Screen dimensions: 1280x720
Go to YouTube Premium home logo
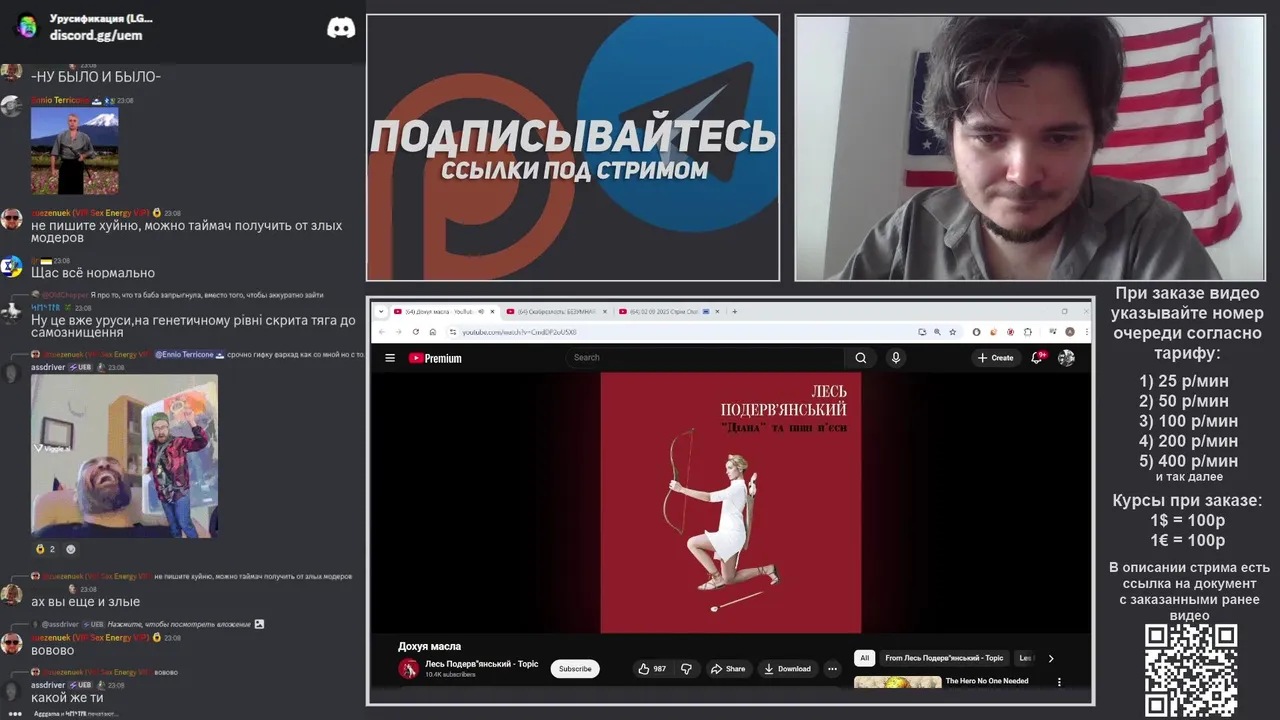point(435,358)
